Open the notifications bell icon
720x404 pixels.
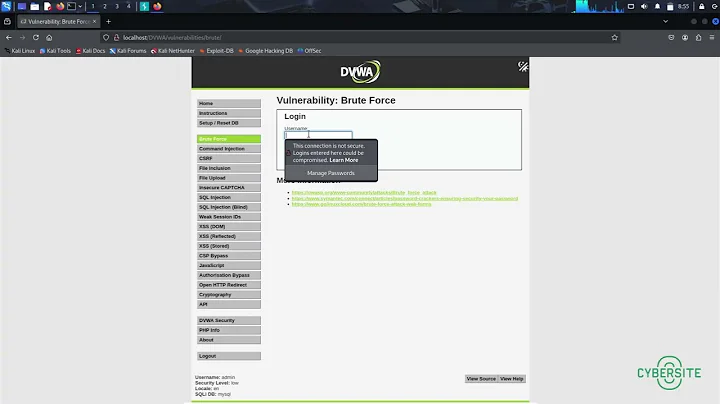(658, 6)
